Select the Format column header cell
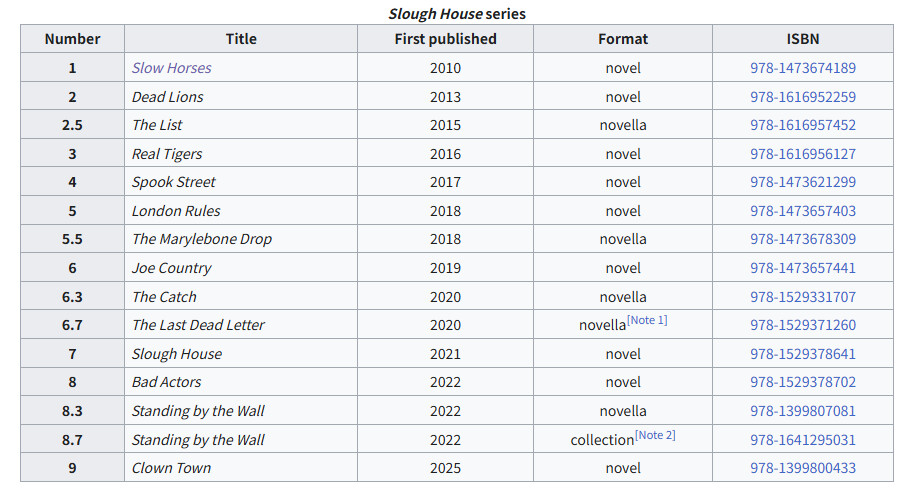Image resolution: width=900 pixels, height=489 pixels. pyautogui.click(x=623, y=39)
